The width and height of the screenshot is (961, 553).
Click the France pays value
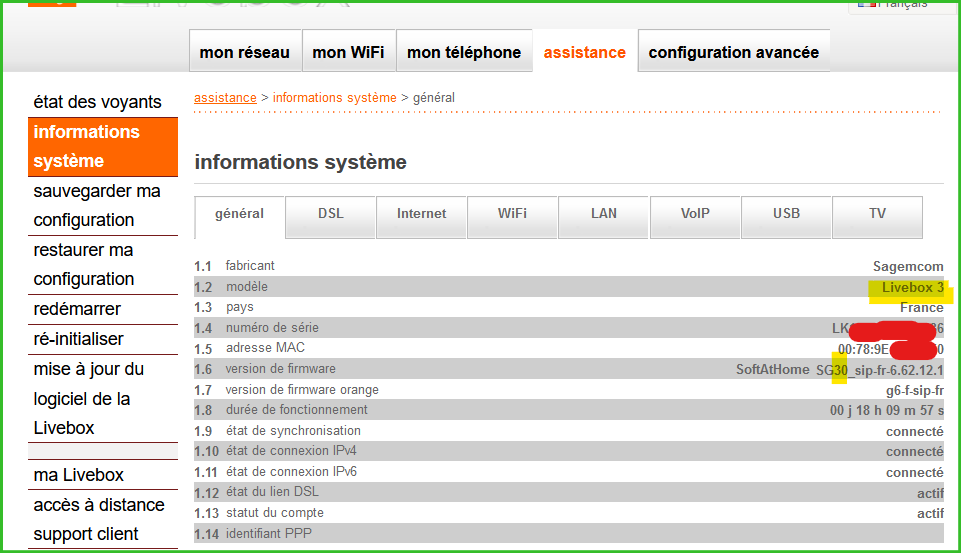[x=922, y=308]
